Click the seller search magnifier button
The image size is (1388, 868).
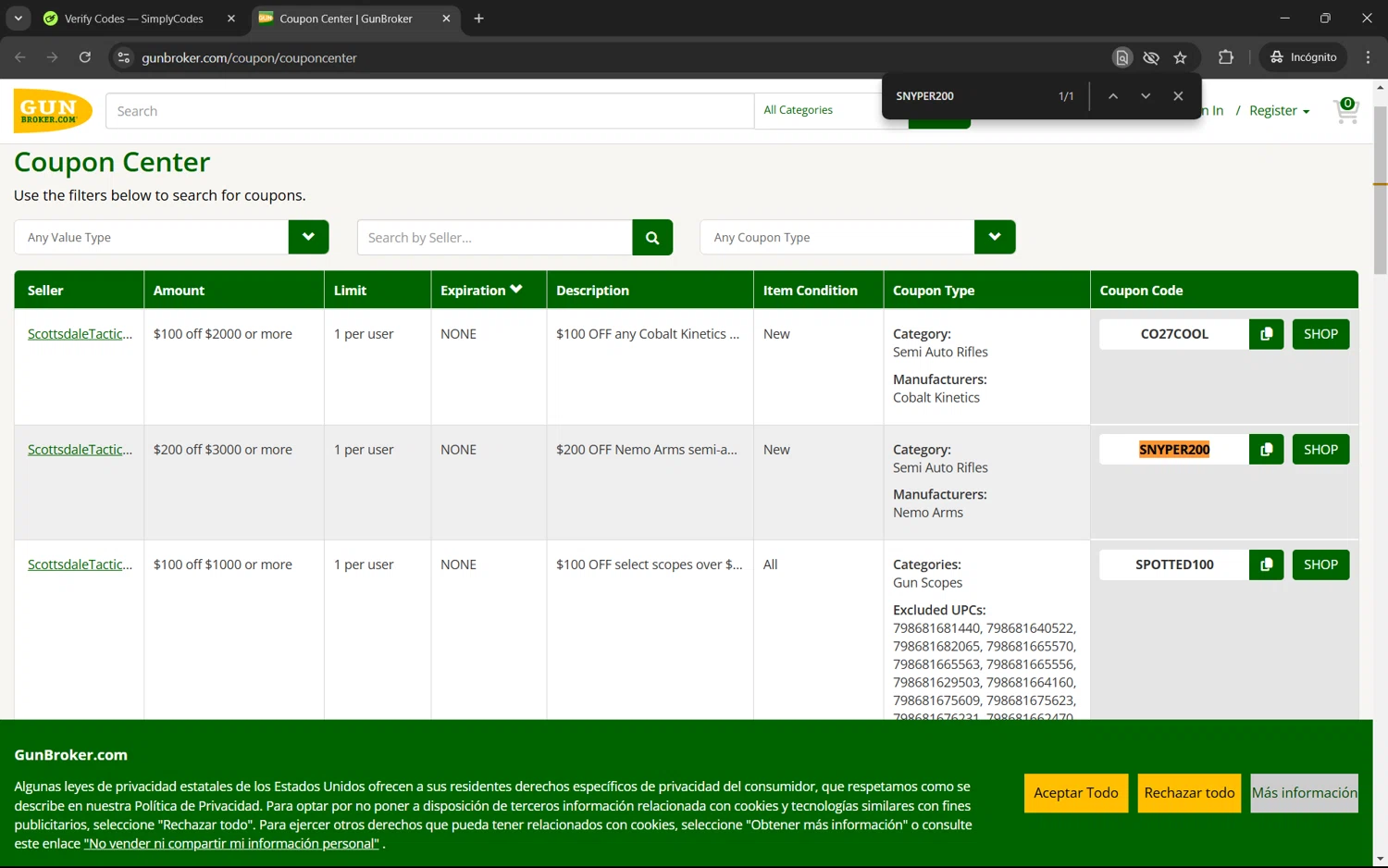click(x=652, y=238)
